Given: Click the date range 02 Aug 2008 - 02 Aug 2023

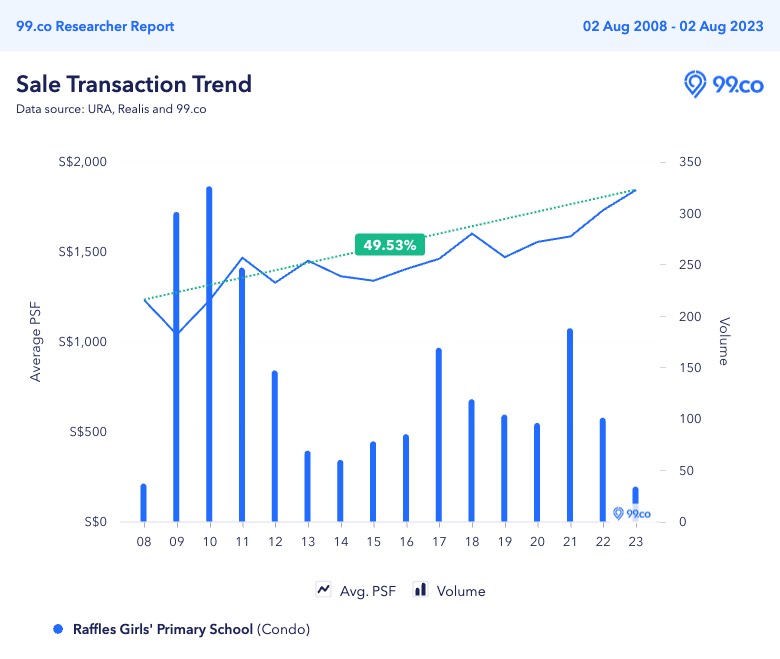Looking at the screenshot, I should [673, 26].
